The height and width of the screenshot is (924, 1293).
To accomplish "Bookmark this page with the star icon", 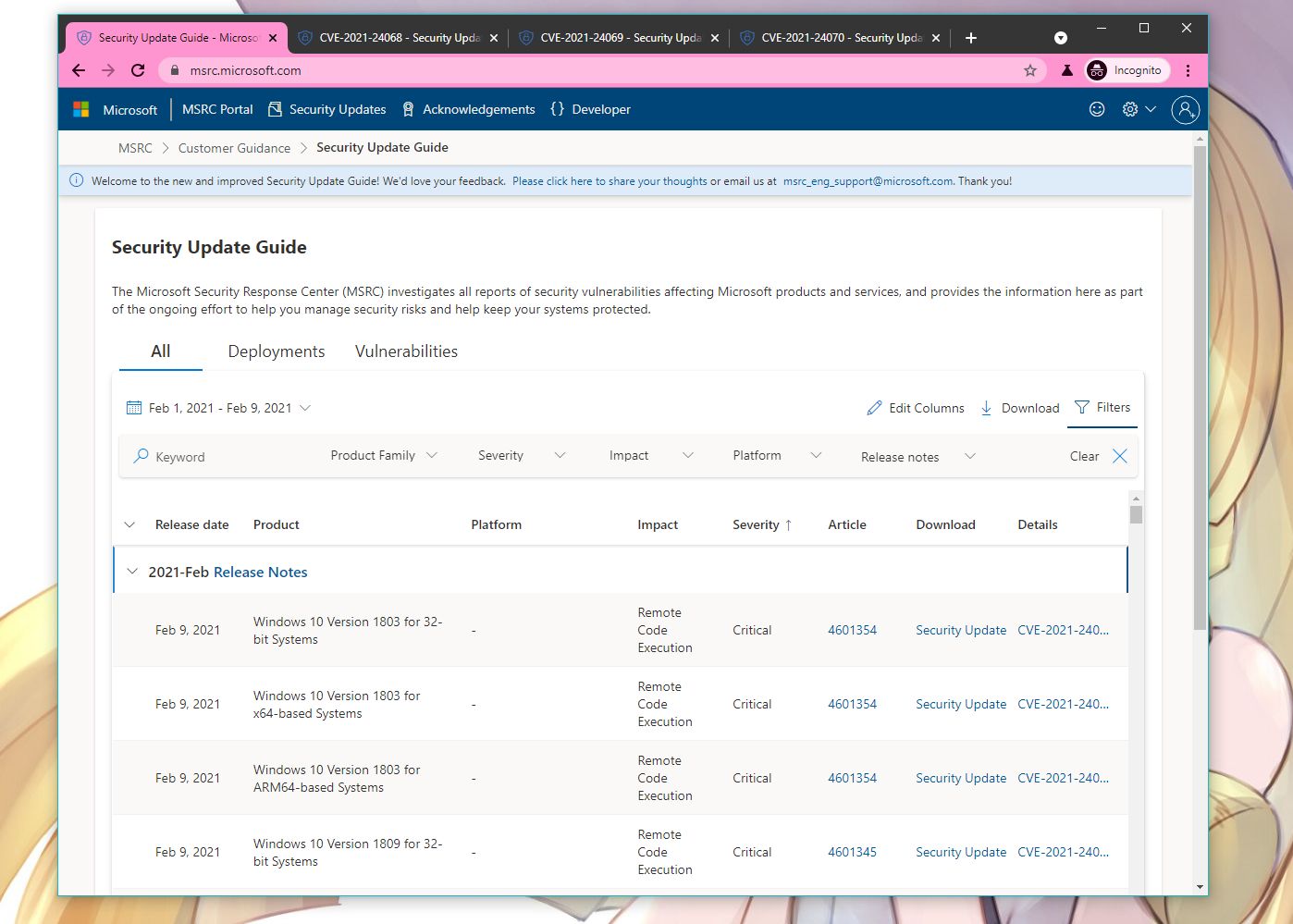I will (1030, 70).
